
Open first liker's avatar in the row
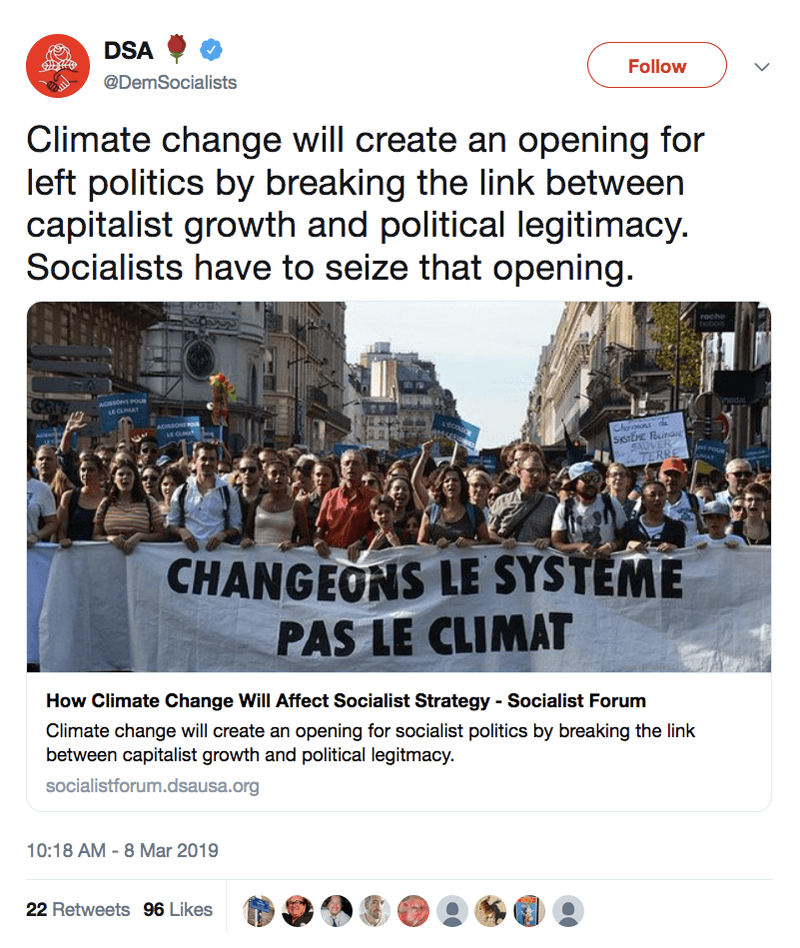[259, 910]
